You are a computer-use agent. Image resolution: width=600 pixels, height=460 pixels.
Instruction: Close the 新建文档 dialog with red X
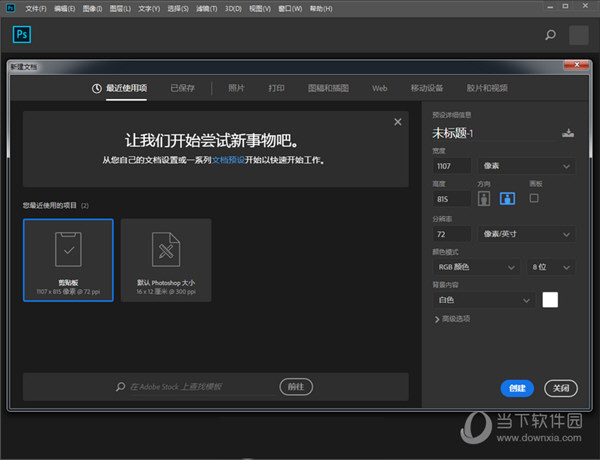(577, 65)
